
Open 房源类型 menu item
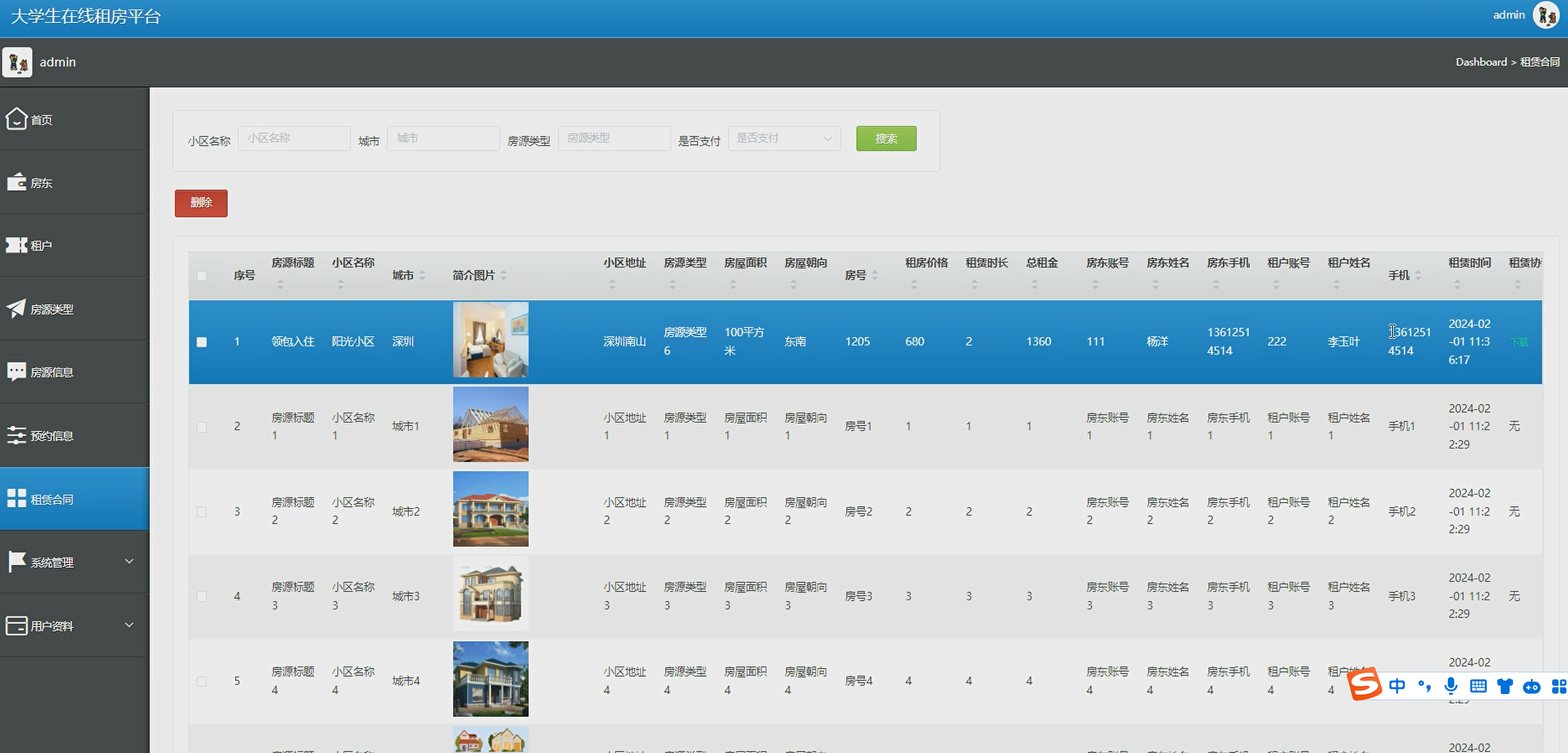[74, 309]
